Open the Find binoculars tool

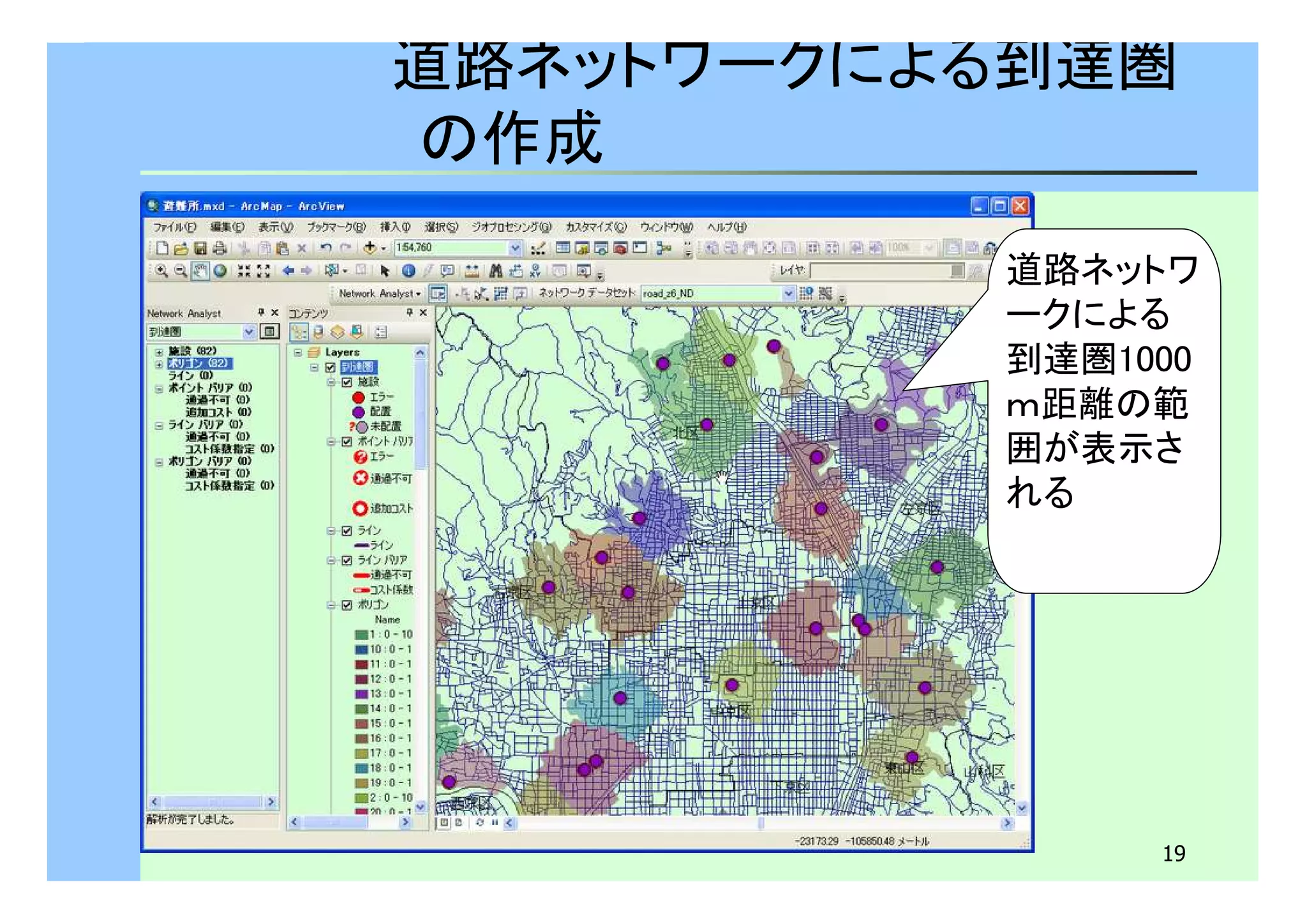pos(496,271)
